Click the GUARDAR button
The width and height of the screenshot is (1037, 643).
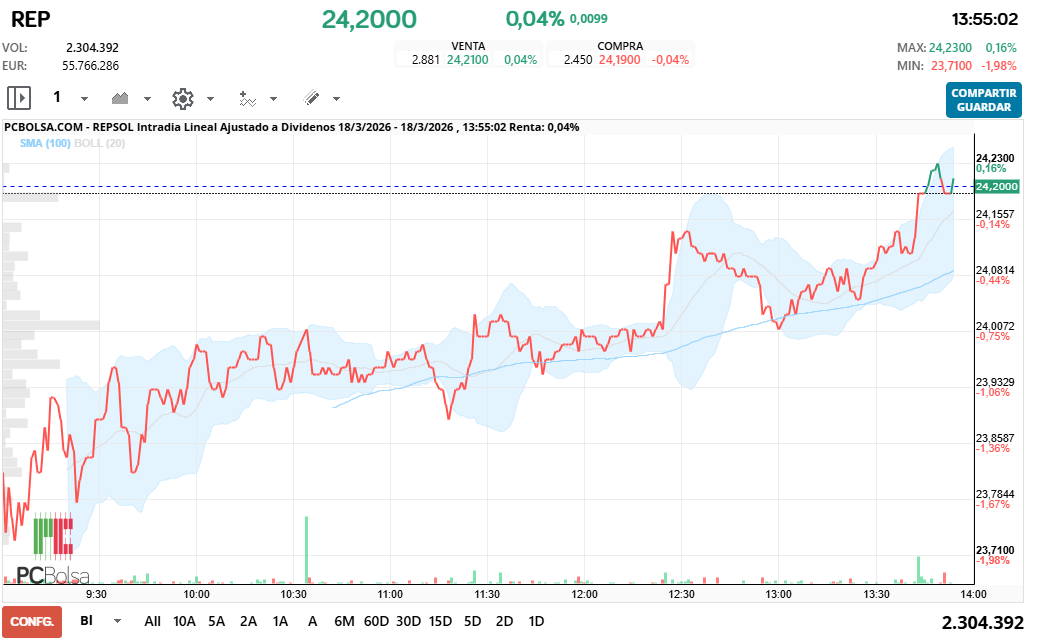tap(983, 107)
